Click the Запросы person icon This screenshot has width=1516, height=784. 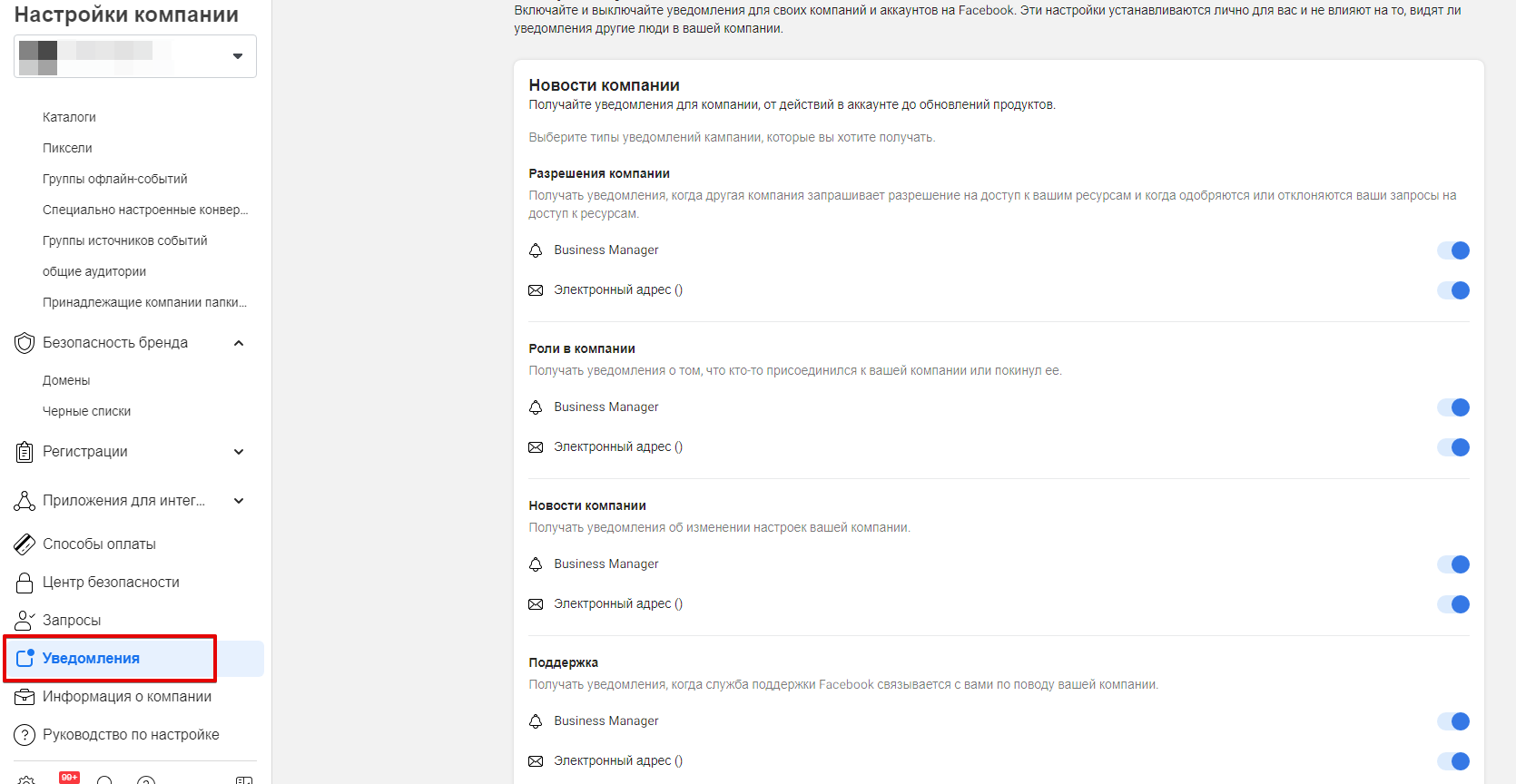coord(25,621)
